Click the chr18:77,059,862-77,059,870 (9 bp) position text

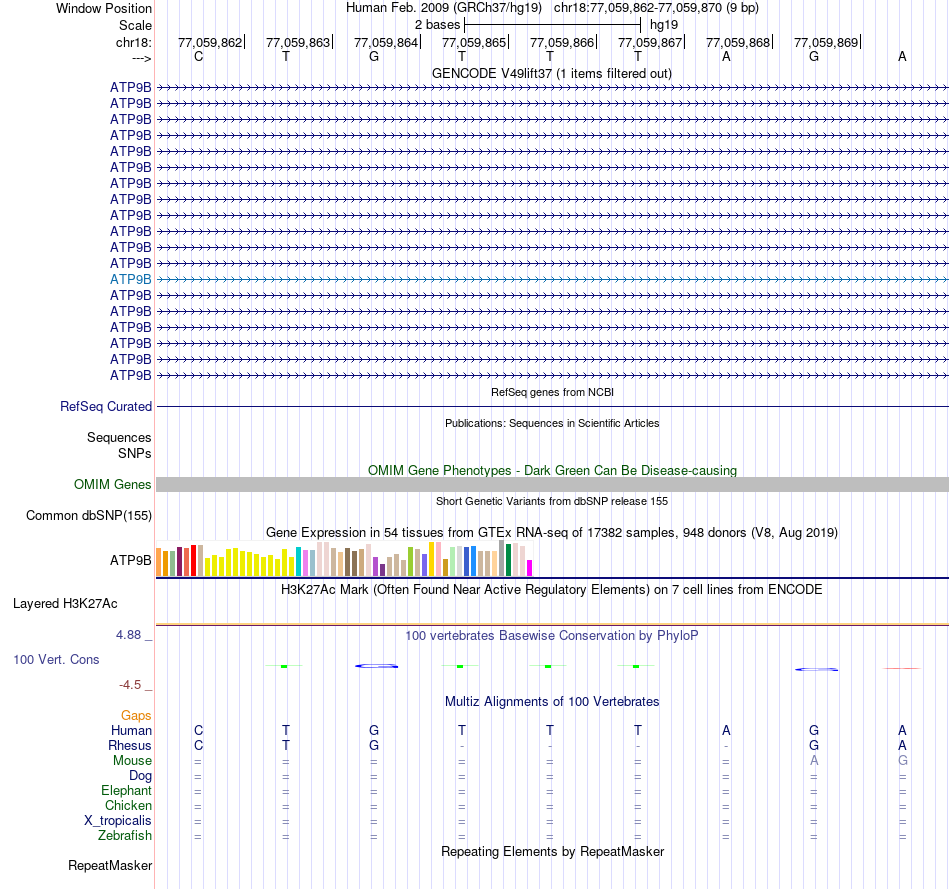pos(656,8)
